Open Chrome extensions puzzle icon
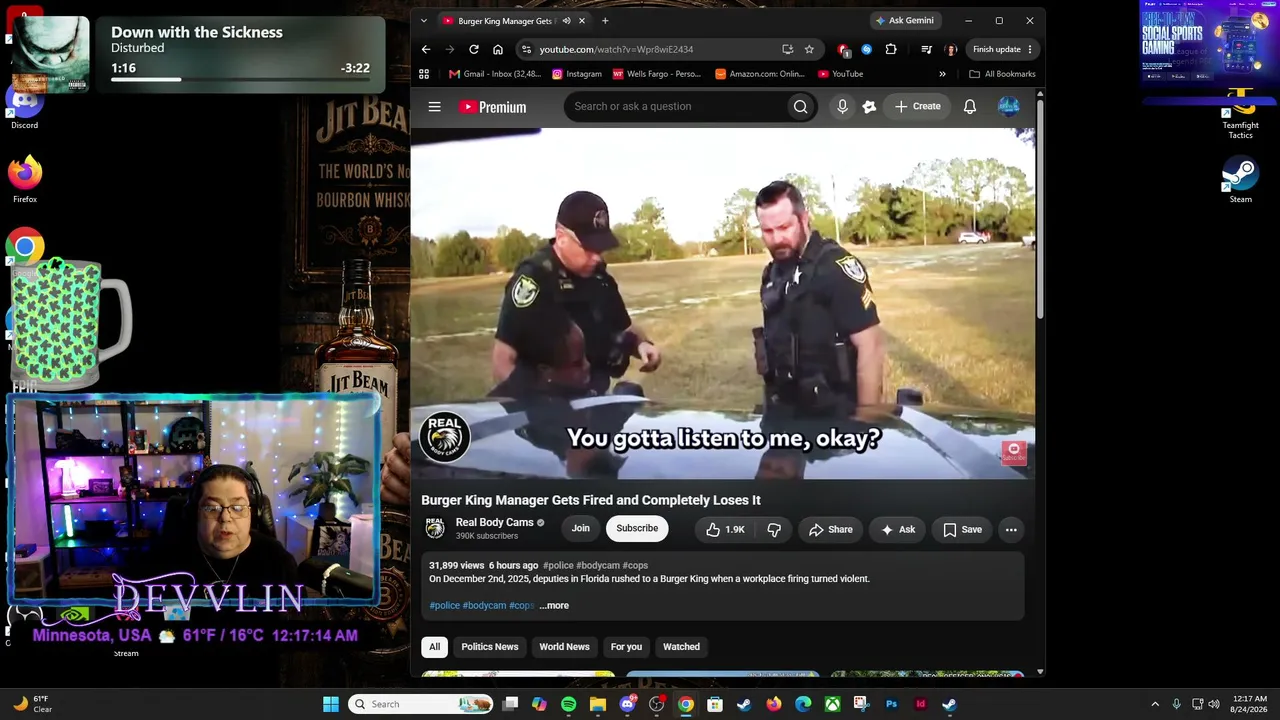Image resolution: width=1280 pixels, height=720 pixels. [891, 49]
